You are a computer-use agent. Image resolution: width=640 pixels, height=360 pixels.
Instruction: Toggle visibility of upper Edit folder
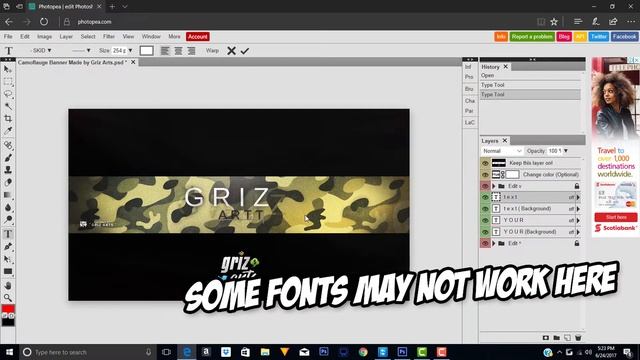tap(485, 186)
